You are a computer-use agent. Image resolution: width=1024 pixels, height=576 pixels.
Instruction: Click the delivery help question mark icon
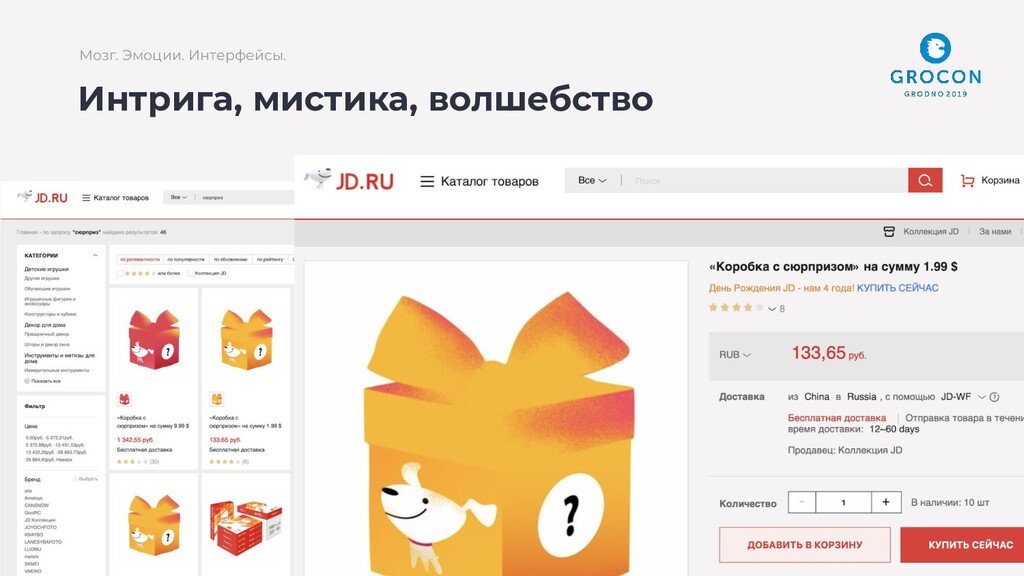(x=994, y=397)
